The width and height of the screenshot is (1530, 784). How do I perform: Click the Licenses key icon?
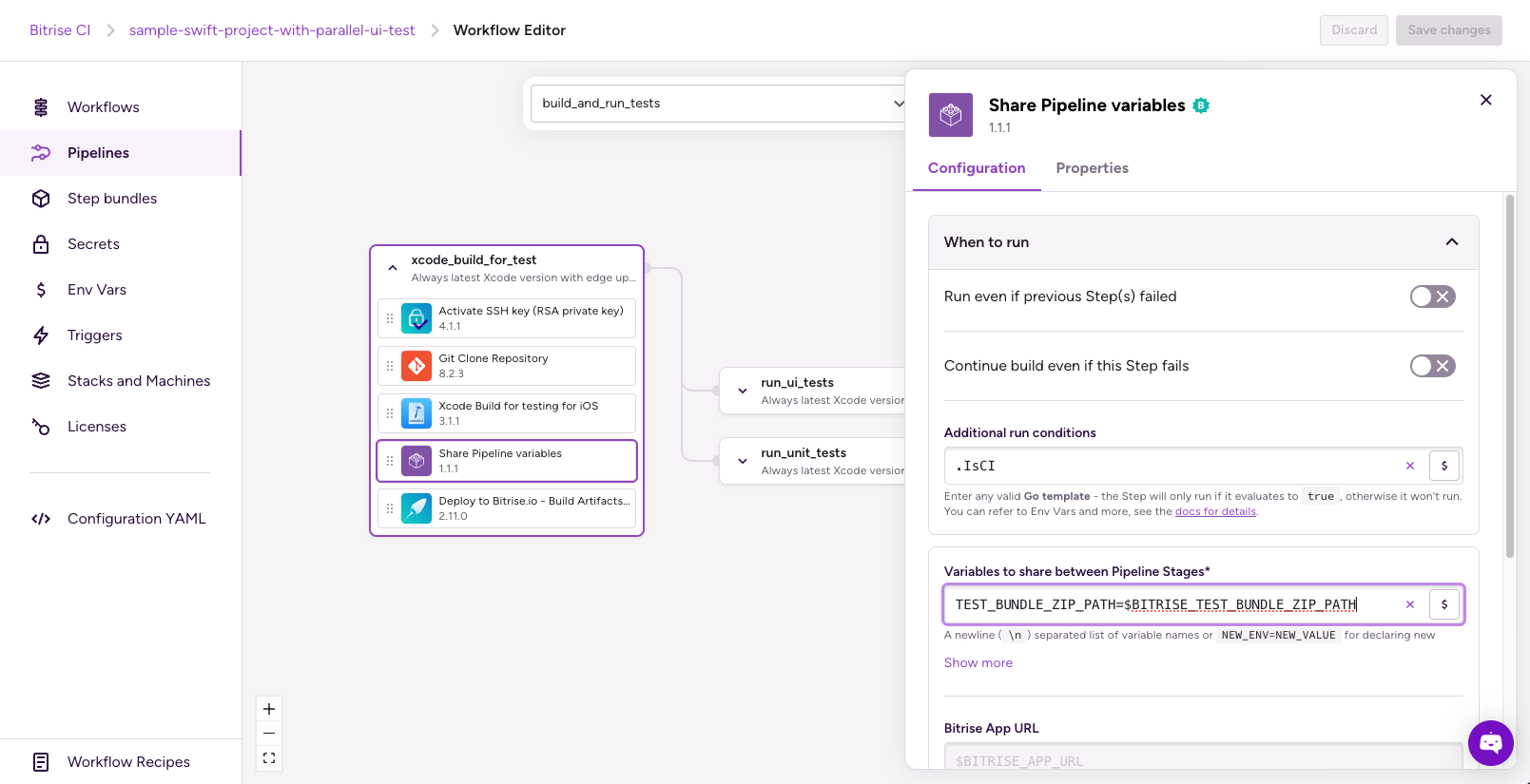click(41, 427)
